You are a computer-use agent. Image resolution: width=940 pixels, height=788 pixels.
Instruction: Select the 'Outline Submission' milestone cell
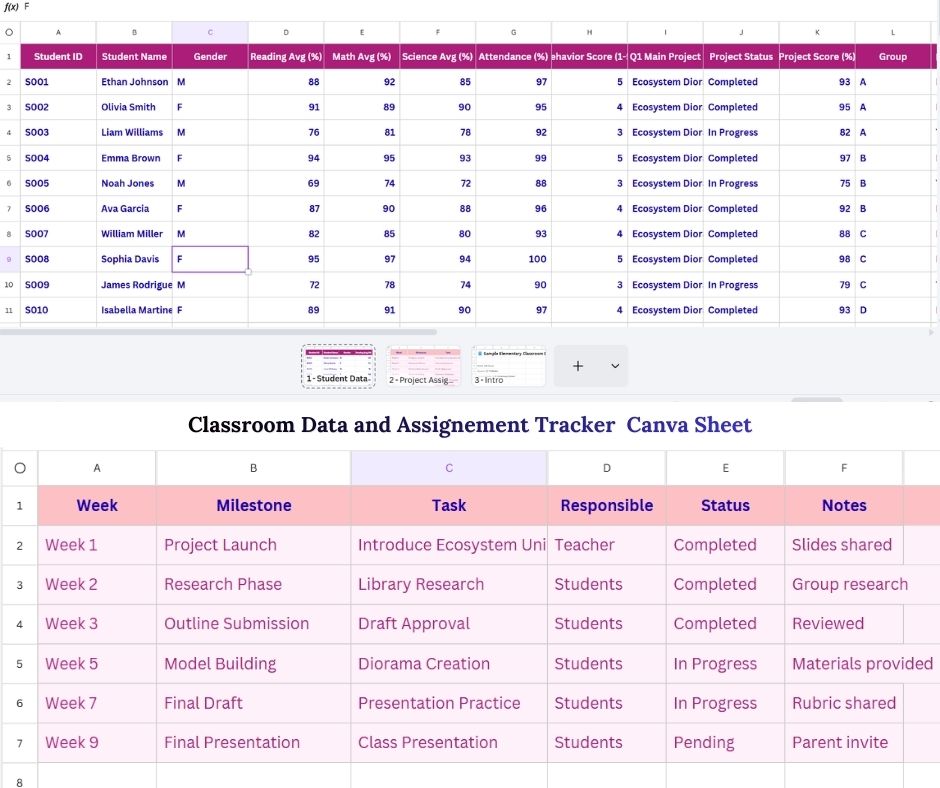[254, 624]
